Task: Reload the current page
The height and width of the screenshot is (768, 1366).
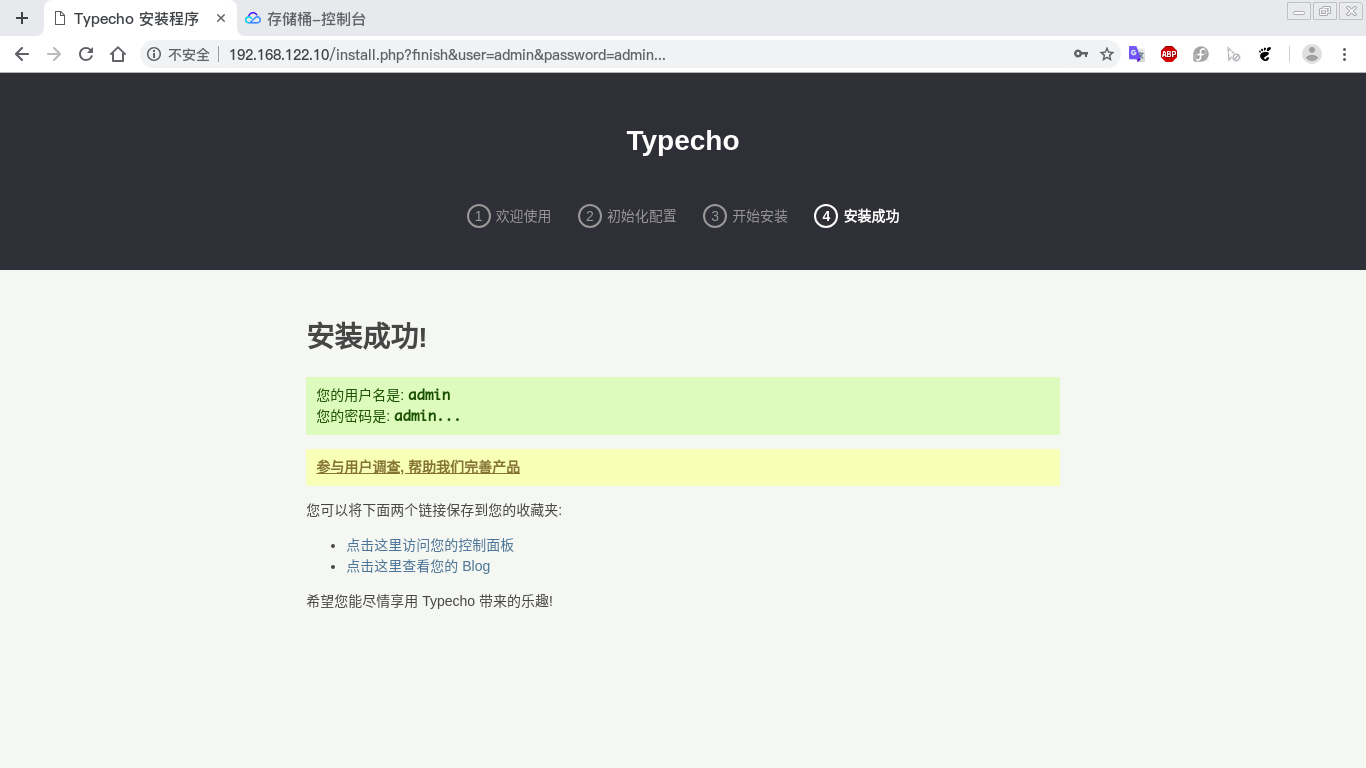Action: pos(85,54)
